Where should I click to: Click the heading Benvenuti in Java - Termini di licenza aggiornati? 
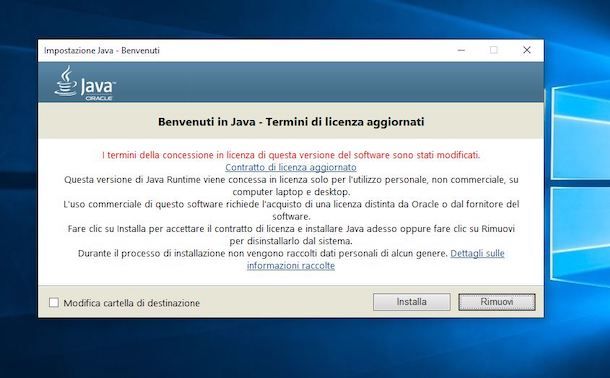click(291, 122)
